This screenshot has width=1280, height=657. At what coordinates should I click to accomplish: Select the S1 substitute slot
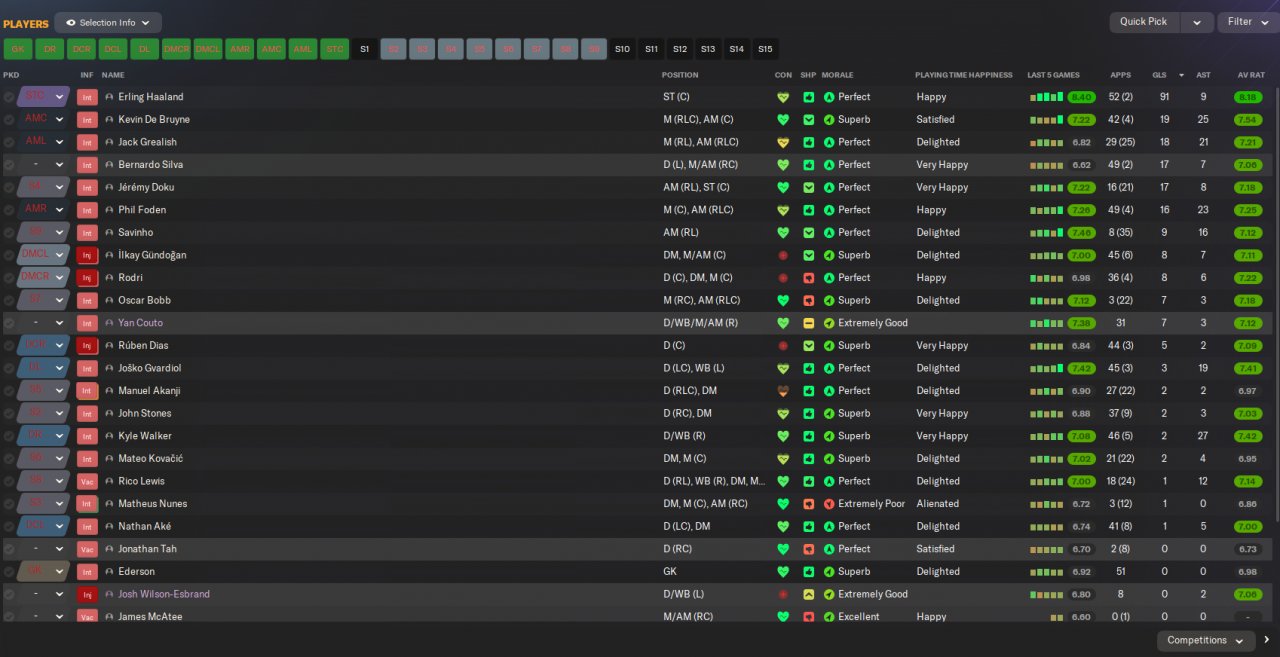pyautogui.click(x=364, y=48)
